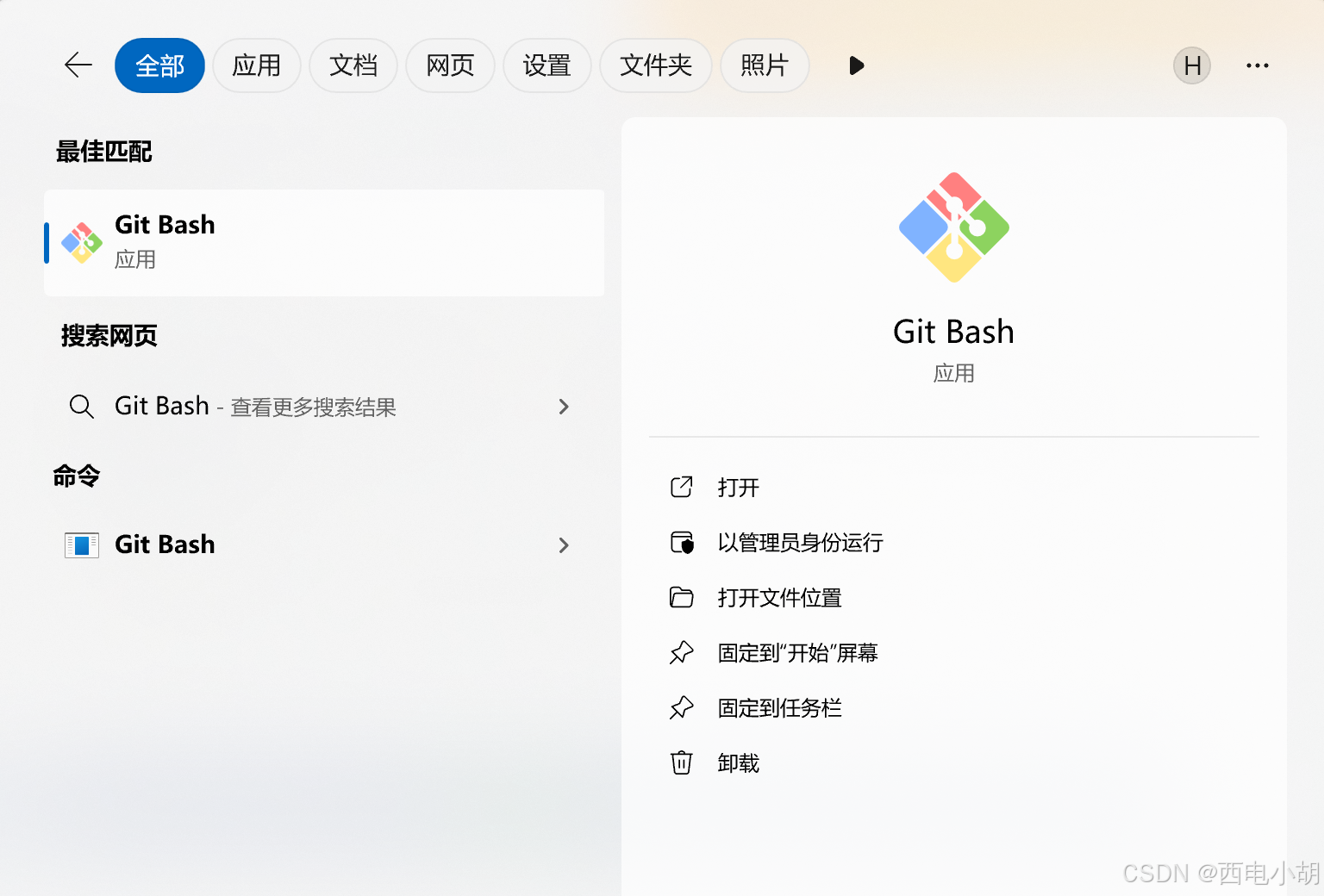Screen dimensions: 1324x896
Task: Click the pin icon for Start screen
Action: point(682,653)
